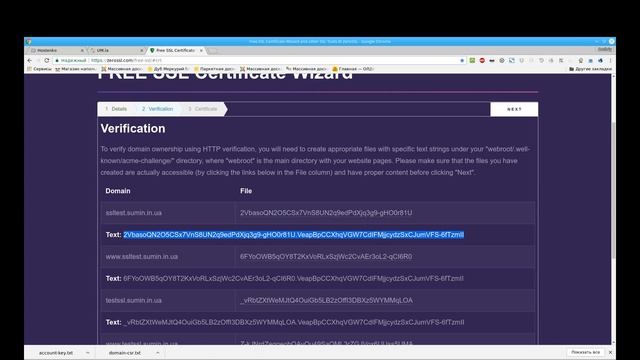Open the Chrome three-dot menu
640x360 pixels.
click(x=610, y=60)
